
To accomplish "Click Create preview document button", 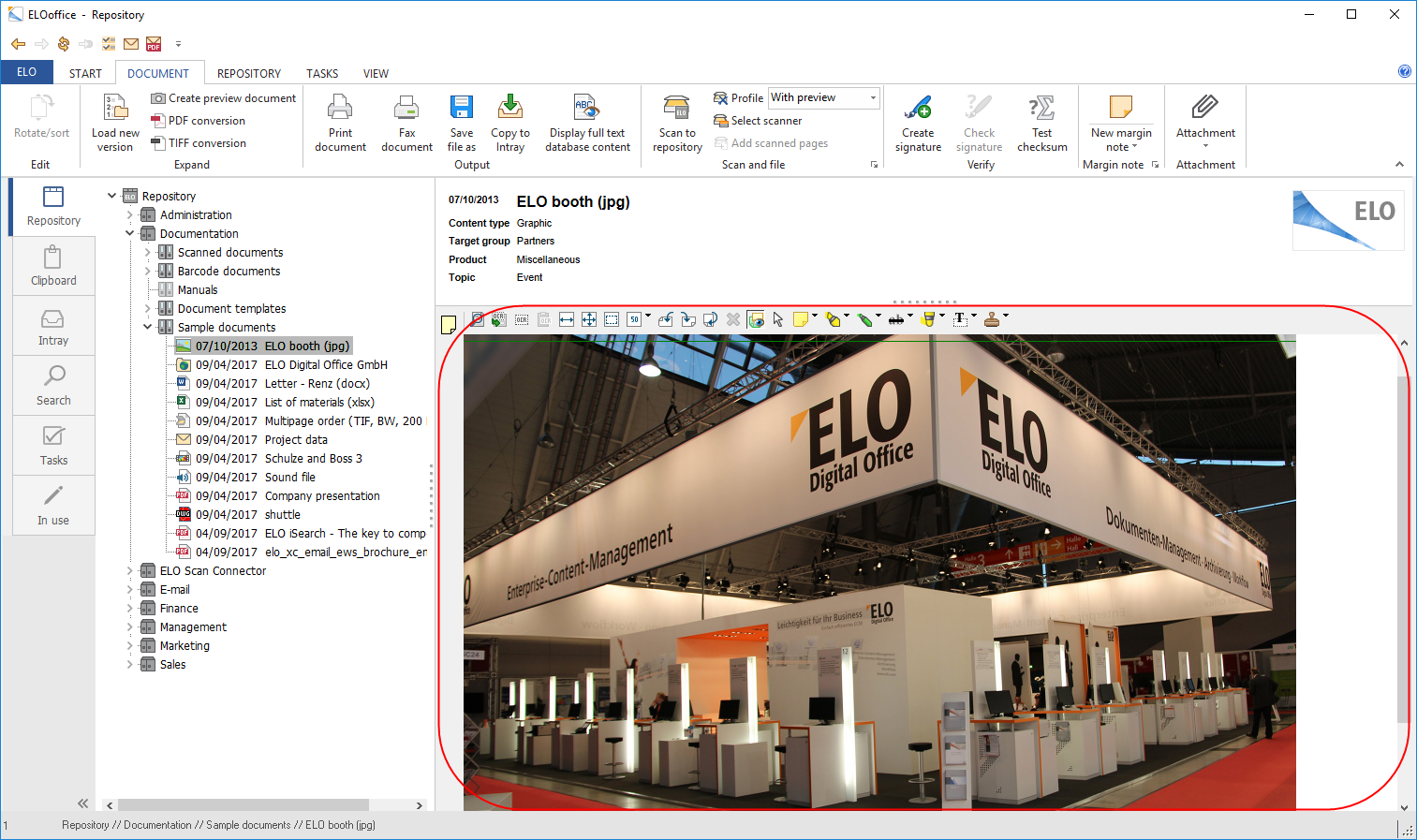I will click(x=223, y=97).
